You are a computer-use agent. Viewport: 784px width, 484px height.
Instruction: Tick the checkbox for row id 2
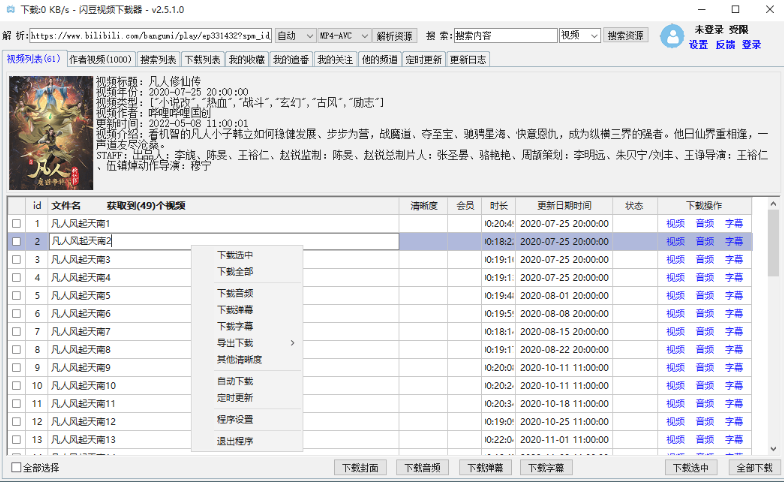point(16,242)
